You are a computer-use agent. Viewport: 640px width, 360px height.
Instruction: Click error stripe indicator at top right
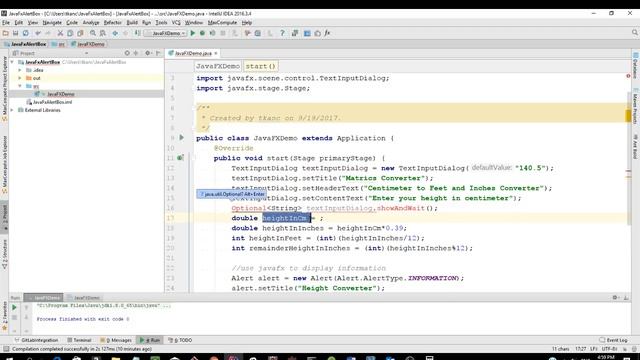pos(628,76)
